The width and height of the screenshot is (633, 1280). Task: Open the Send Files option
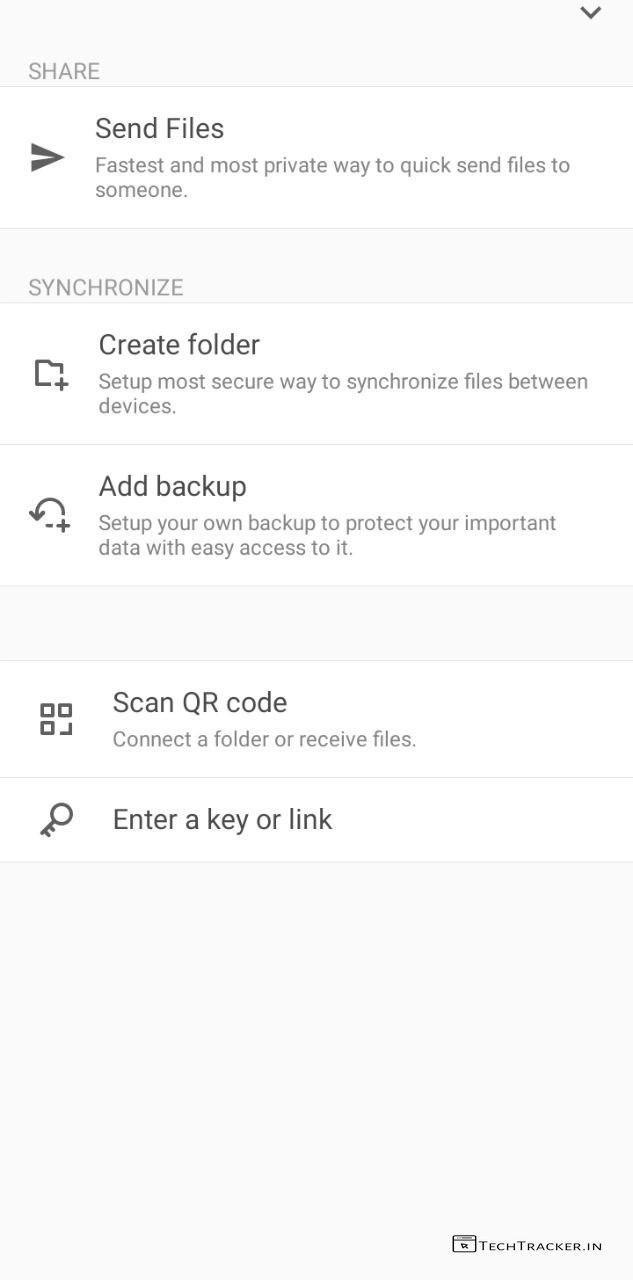[x=159, y=129]
